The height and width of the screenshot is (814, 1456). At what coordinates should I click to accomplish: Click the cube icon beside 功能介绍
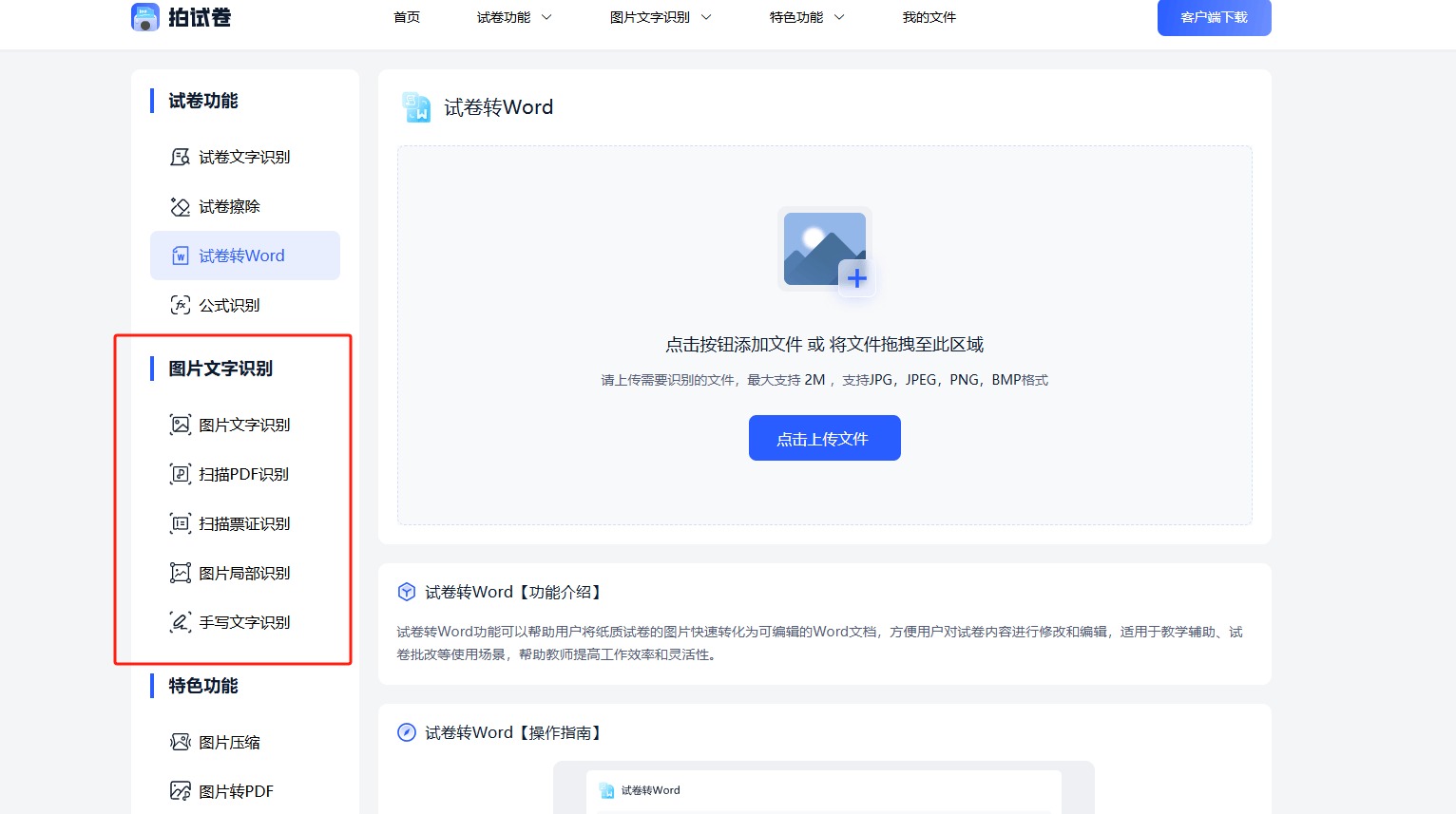point(407,592)
